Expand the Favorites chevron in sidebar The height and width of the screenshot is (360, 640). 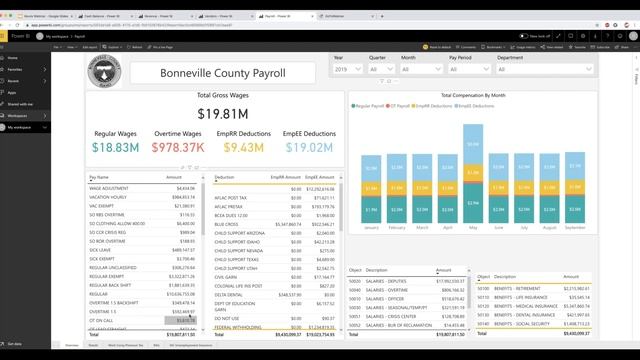tap(44, 69)
